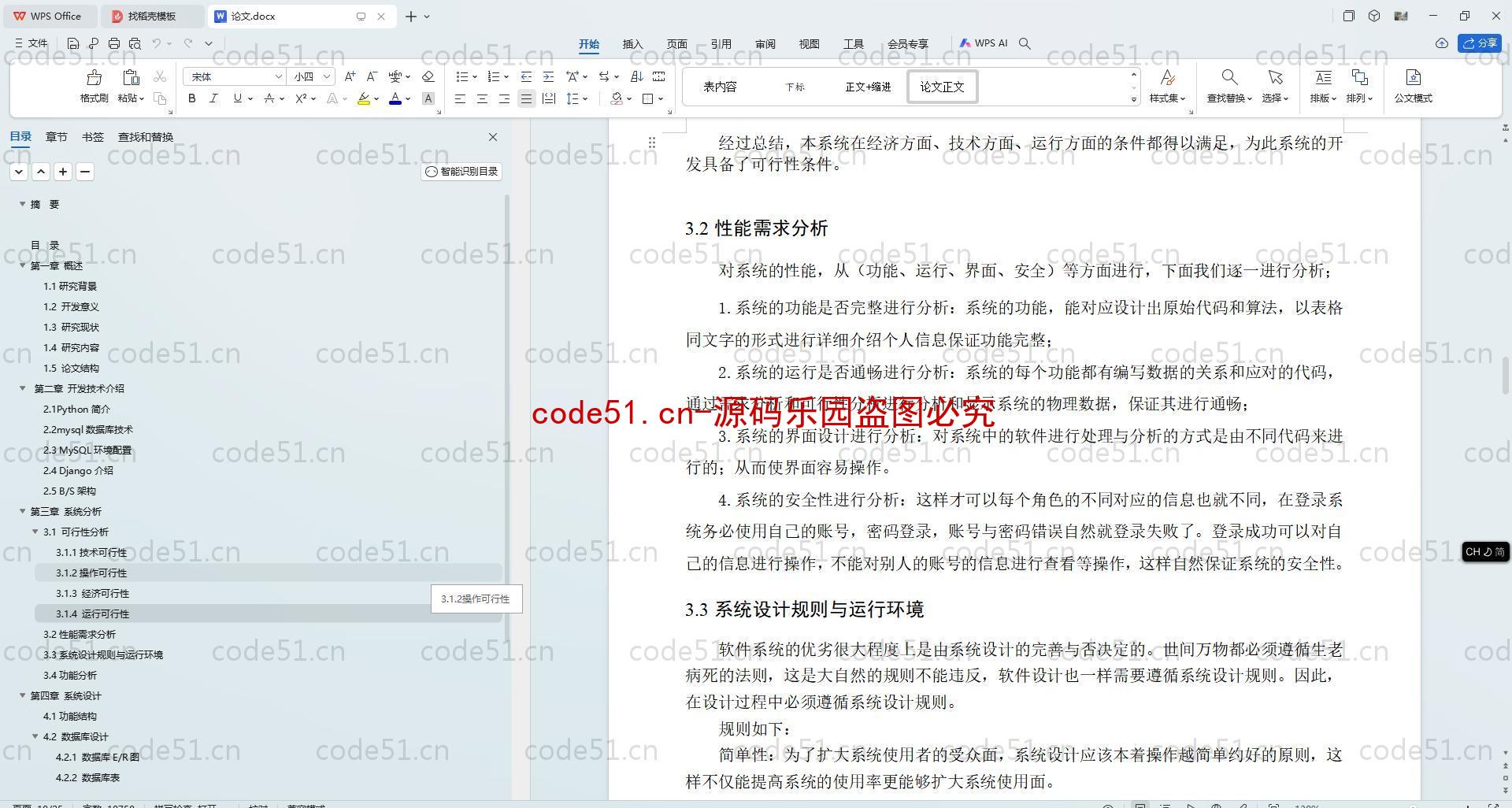The width and height of the screenshot is (1512, 808).
Task: Increase font size with A+ icon
Action: tap(350, 76)
